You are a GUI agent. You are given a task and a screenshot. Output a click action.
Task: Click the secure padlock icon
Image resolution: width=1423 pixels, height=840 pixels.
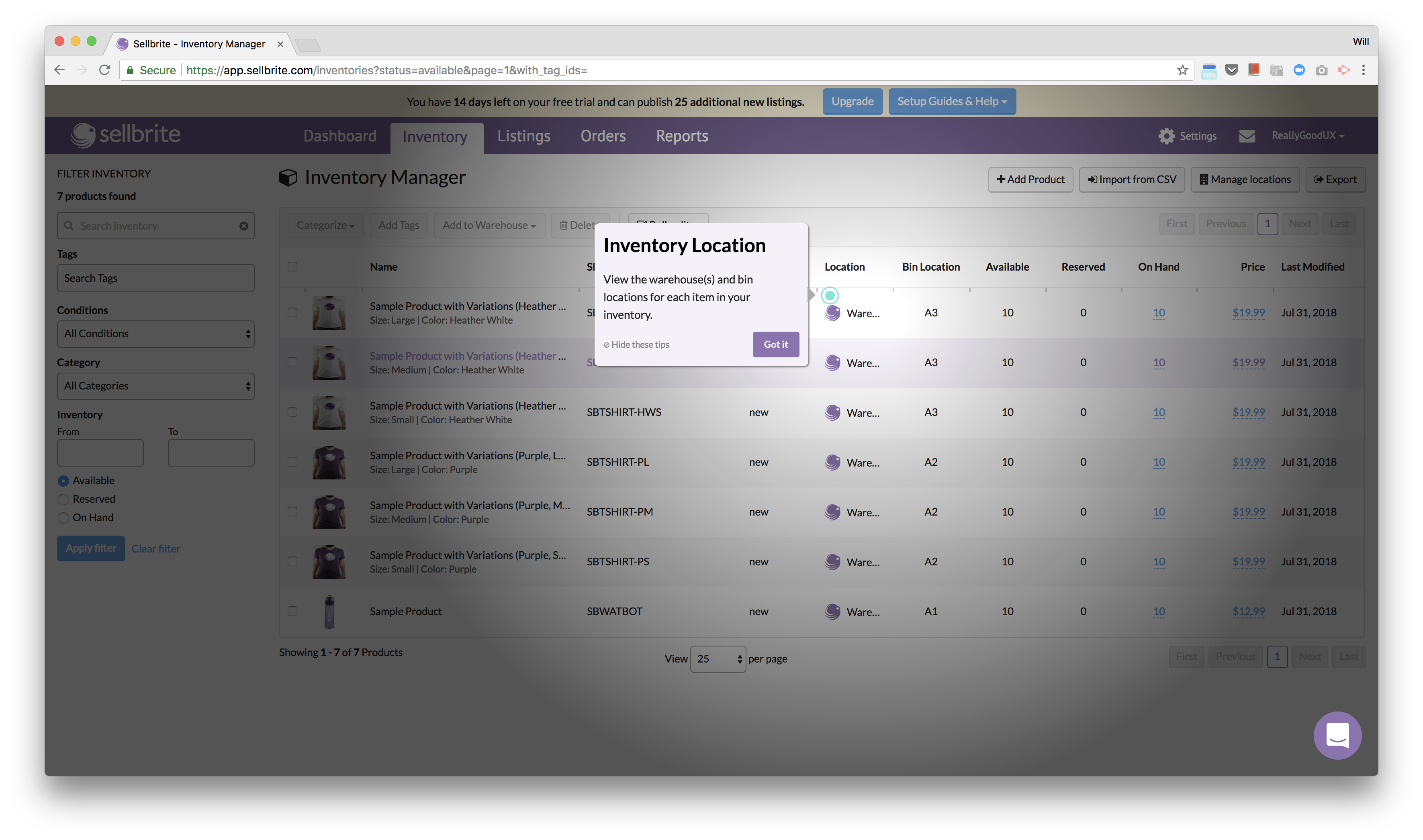click(130, 70)
